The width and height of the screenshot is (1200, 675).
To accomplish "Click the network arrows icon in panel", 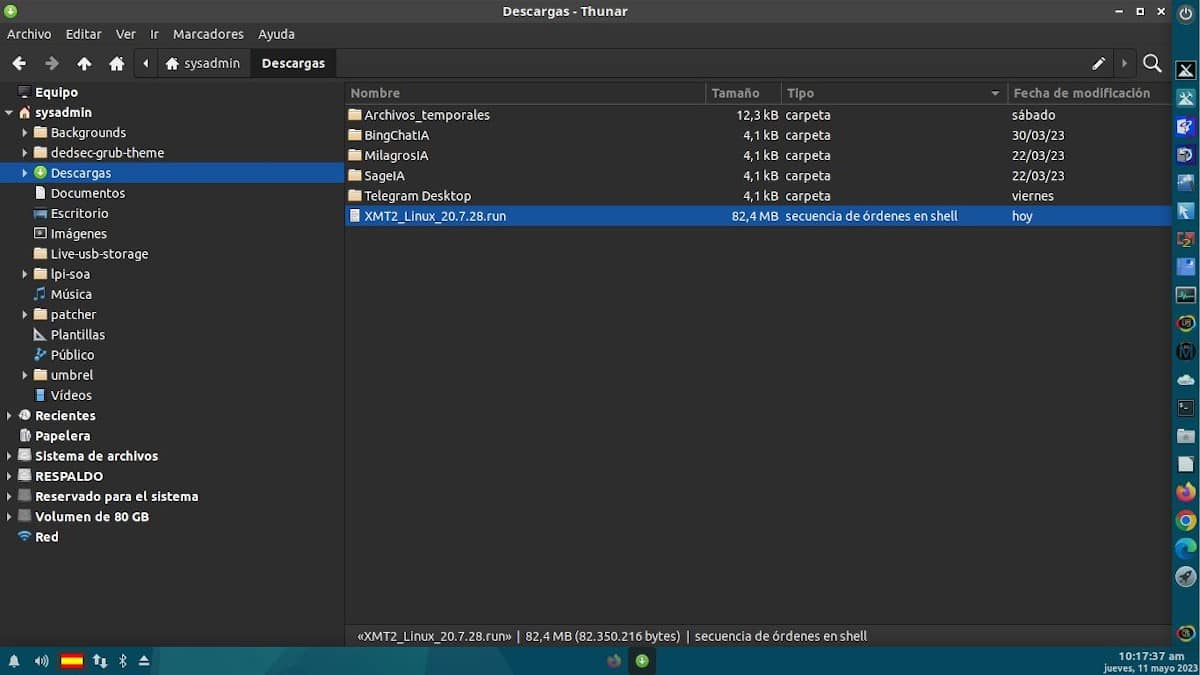I will pyautogui.click(x=100, y=661).
